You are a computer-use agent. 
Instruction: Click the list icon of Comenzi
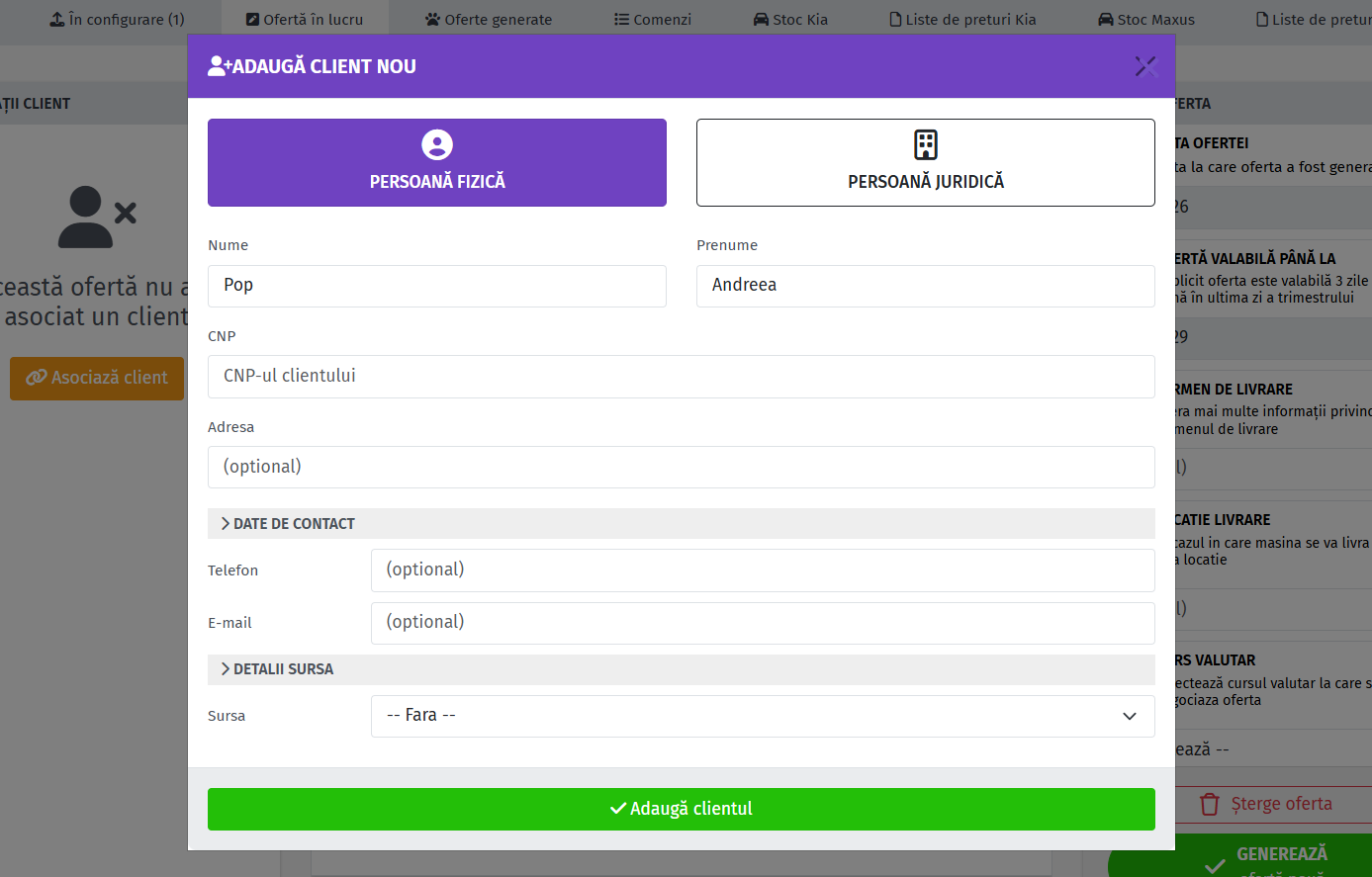pyautogui.click(x=621, y=20)
